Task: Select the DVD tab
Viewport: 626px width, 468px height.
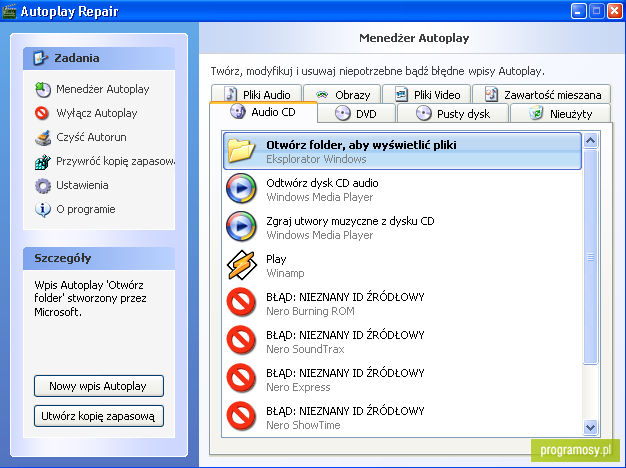Action: [357, 113]
